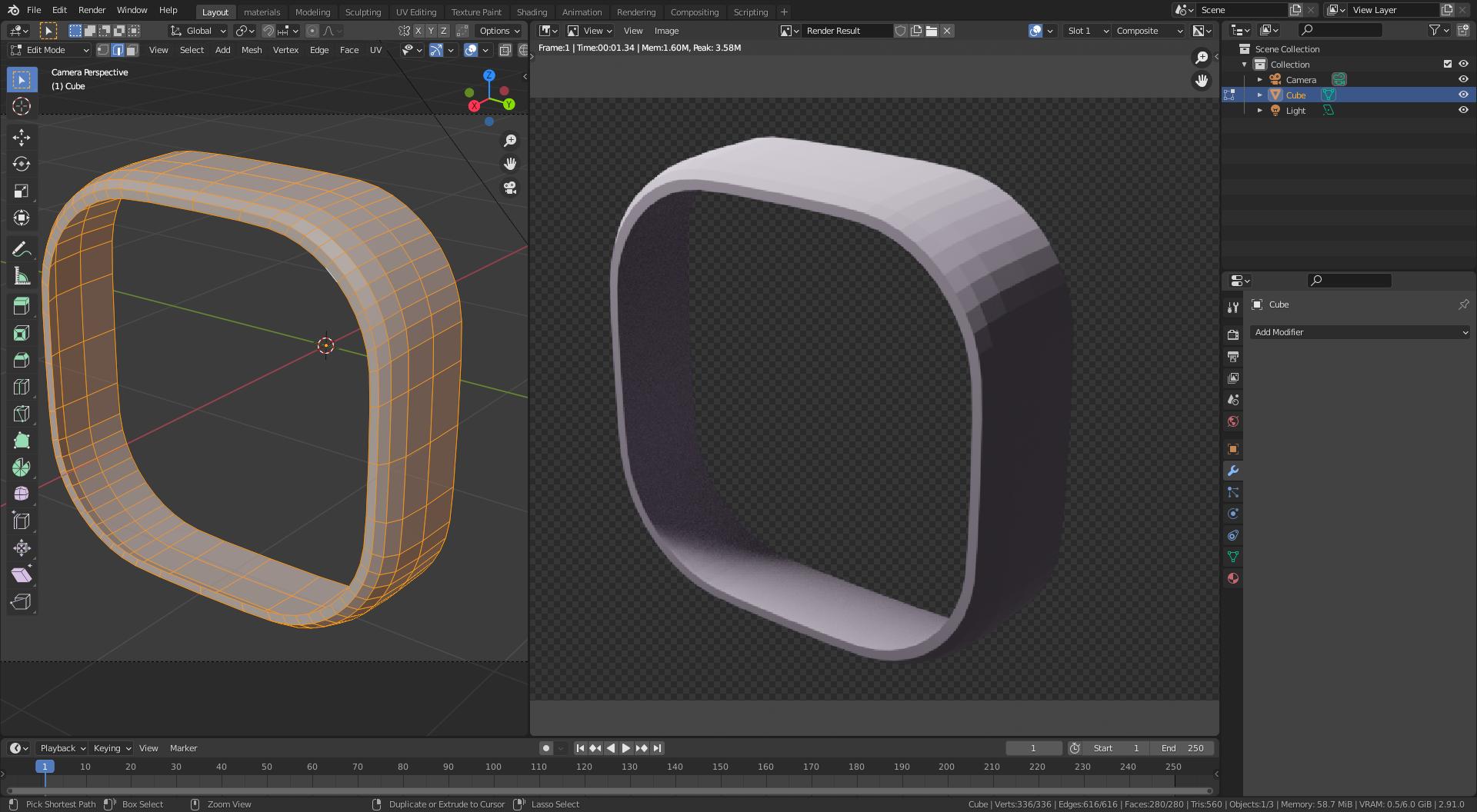Select the Transform tool
Viewport: 1477px width, 812px height.
[x=22, y=218]
